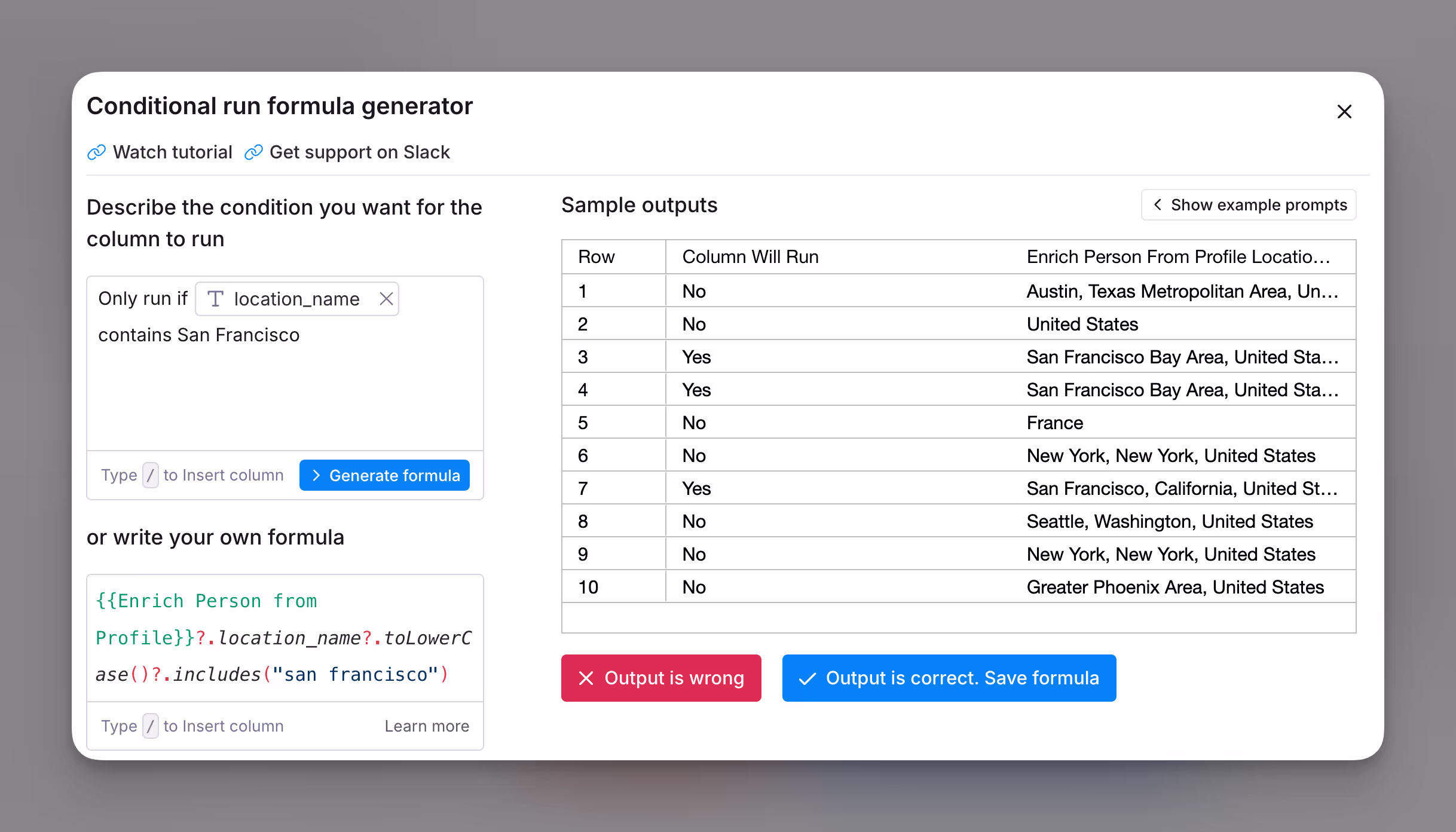Remove the location_name column chip

pyautogui.click(x=386, y=299)
